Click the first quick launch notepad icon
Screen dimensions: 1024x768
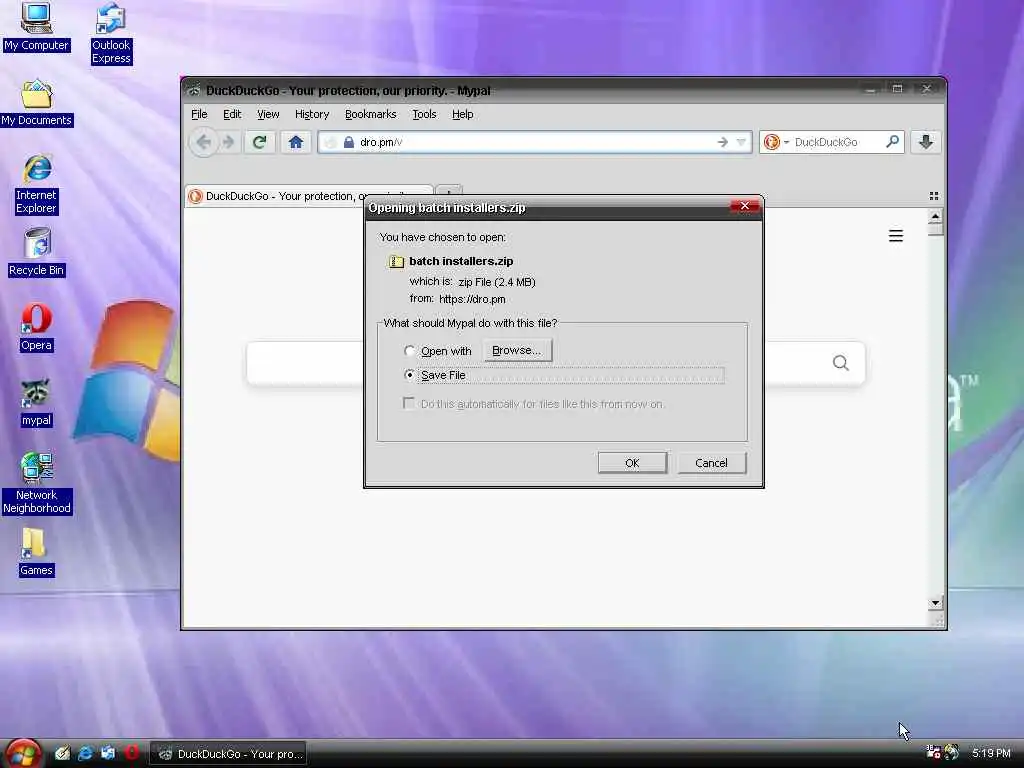click(x=62, y=753)
